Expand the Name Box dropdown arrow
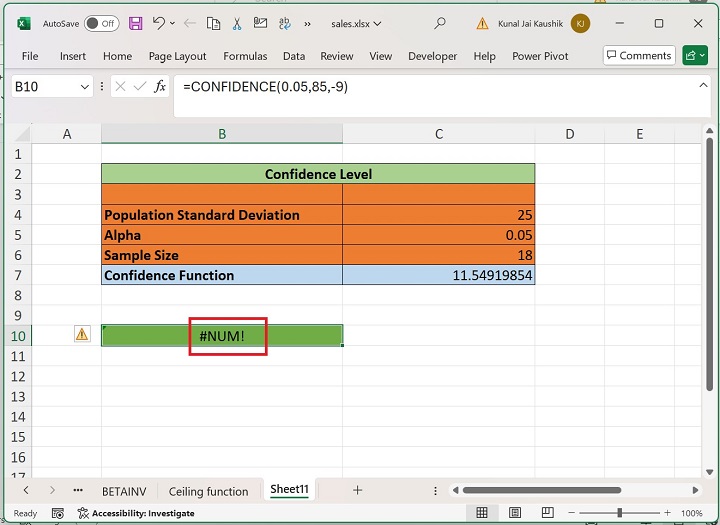Image resolution: width=720 pixels, height=525 pixels. tap(84, 87)
